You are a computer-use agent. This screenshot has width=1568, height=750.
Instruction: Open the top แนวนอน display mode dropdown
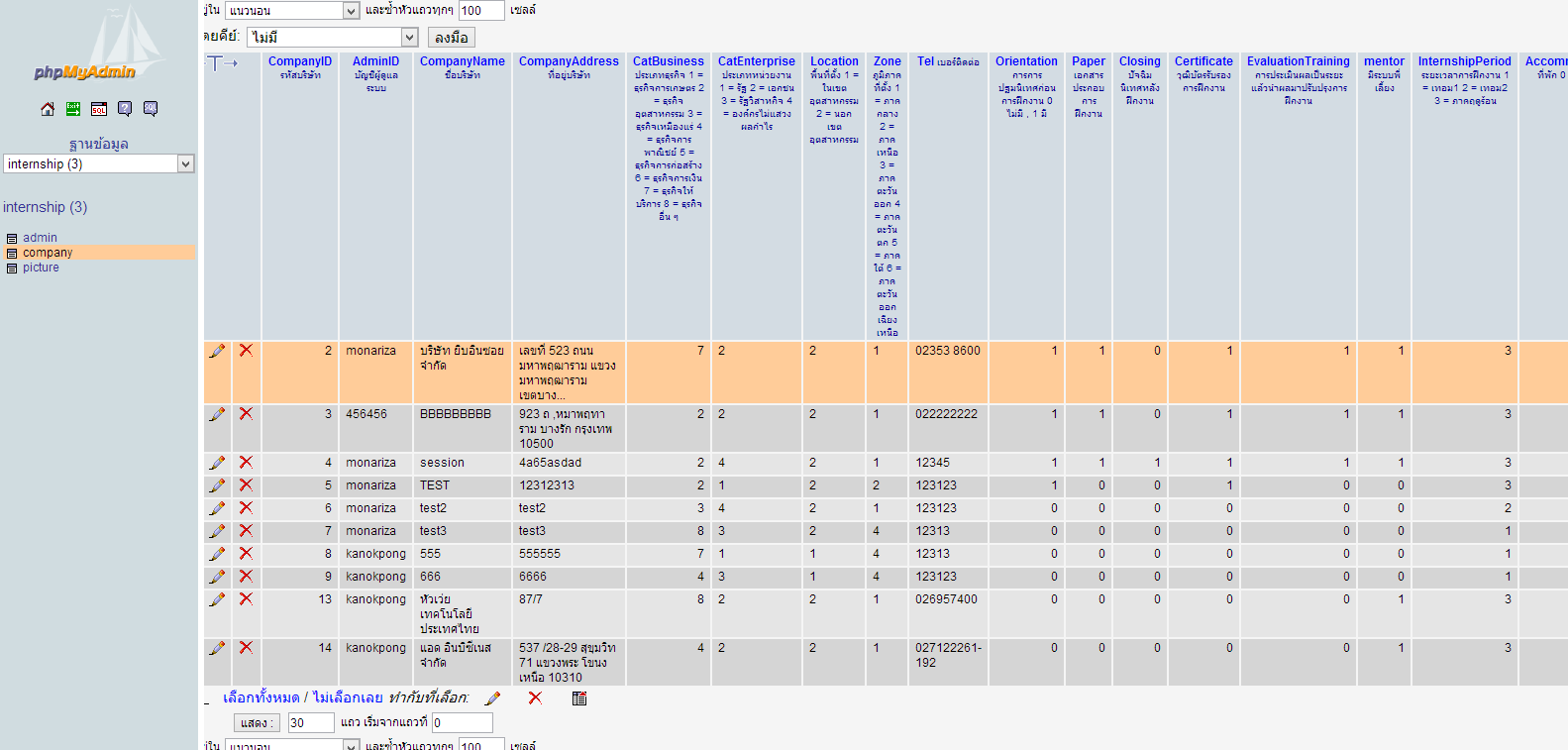(292, 11)
